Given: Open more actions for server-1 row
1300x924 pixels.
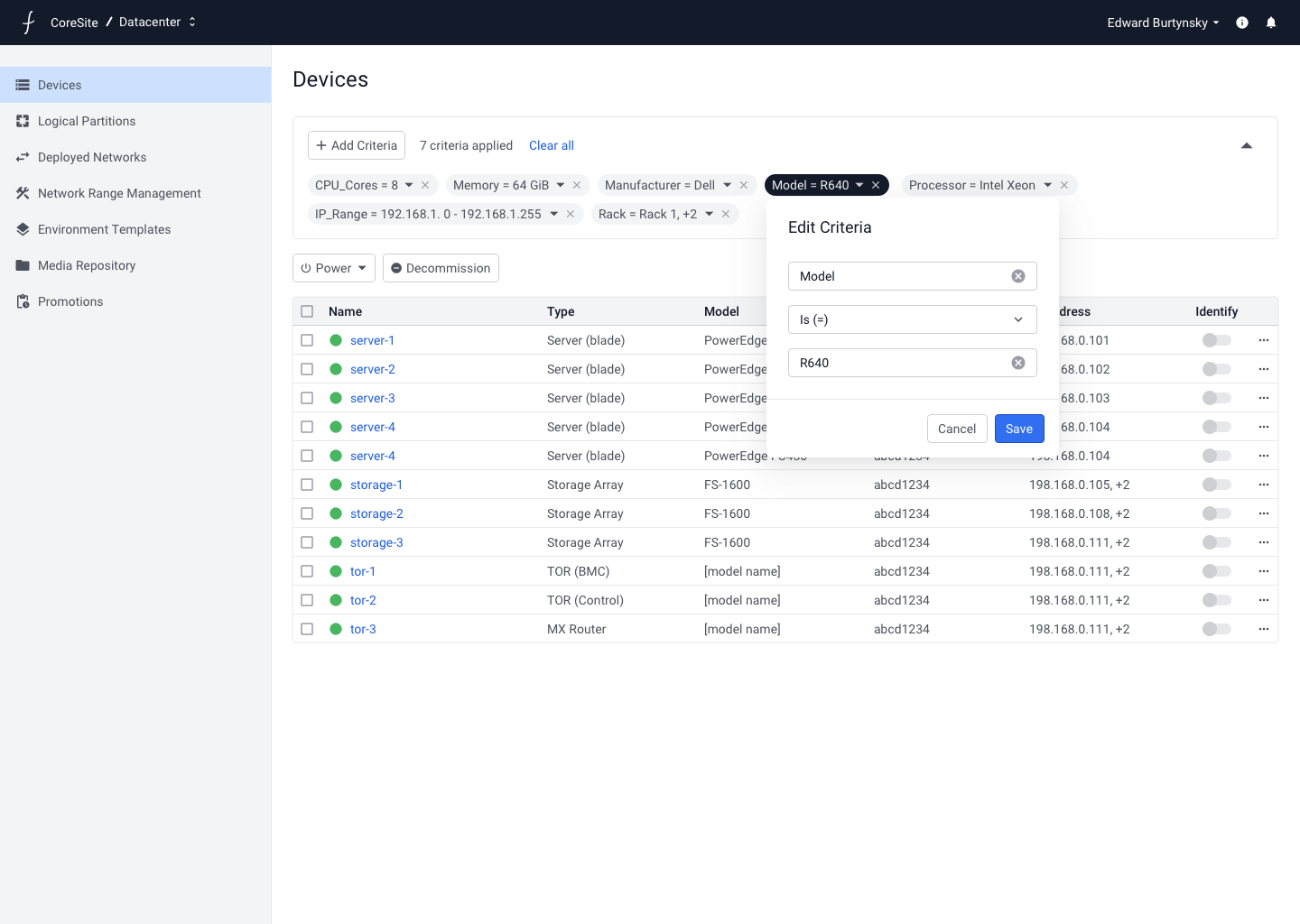Looking at the screenshot, I should click(1264, 340).
